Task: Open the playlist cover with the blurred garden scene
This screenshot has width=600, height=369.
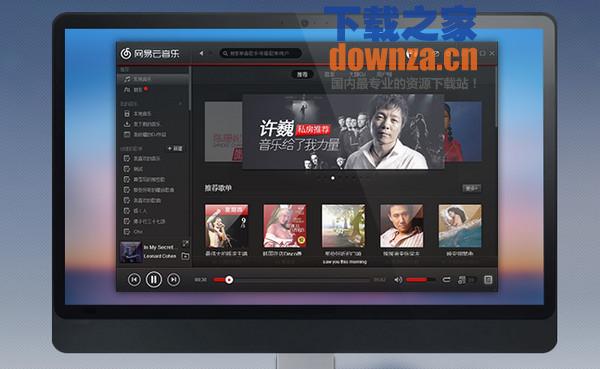Action: click(x=343, y=226)
